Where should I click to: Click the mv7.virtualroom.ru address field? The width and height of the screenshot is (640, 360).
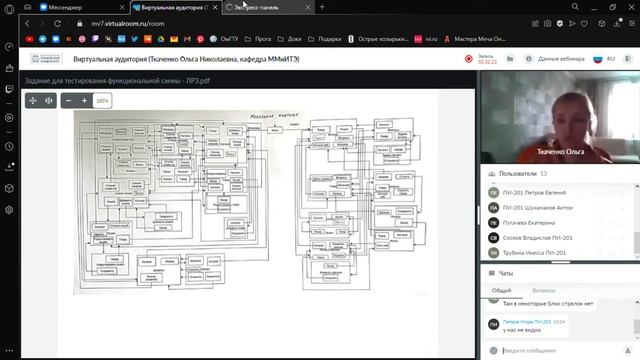(x=128, y=24)
